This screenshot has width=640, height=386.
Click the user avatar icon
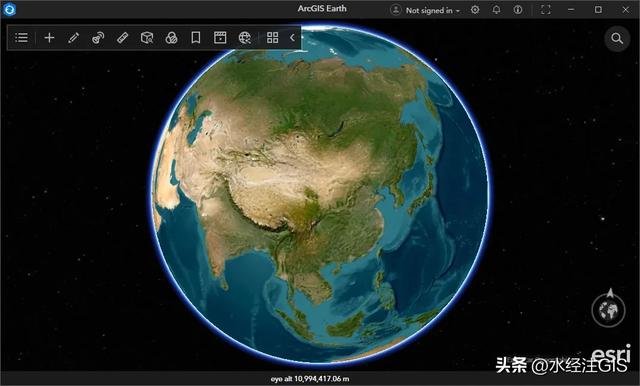(396, 10)
